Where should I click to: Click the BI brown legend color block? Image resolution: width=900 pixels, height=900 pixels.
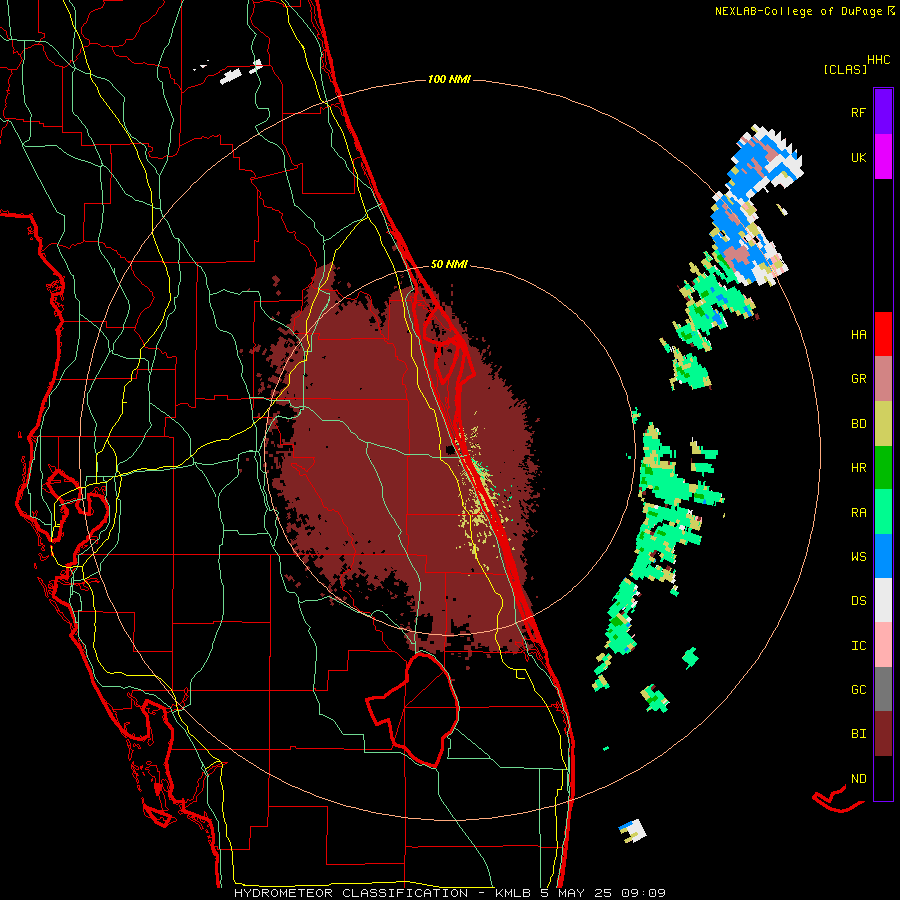point(883,734)
